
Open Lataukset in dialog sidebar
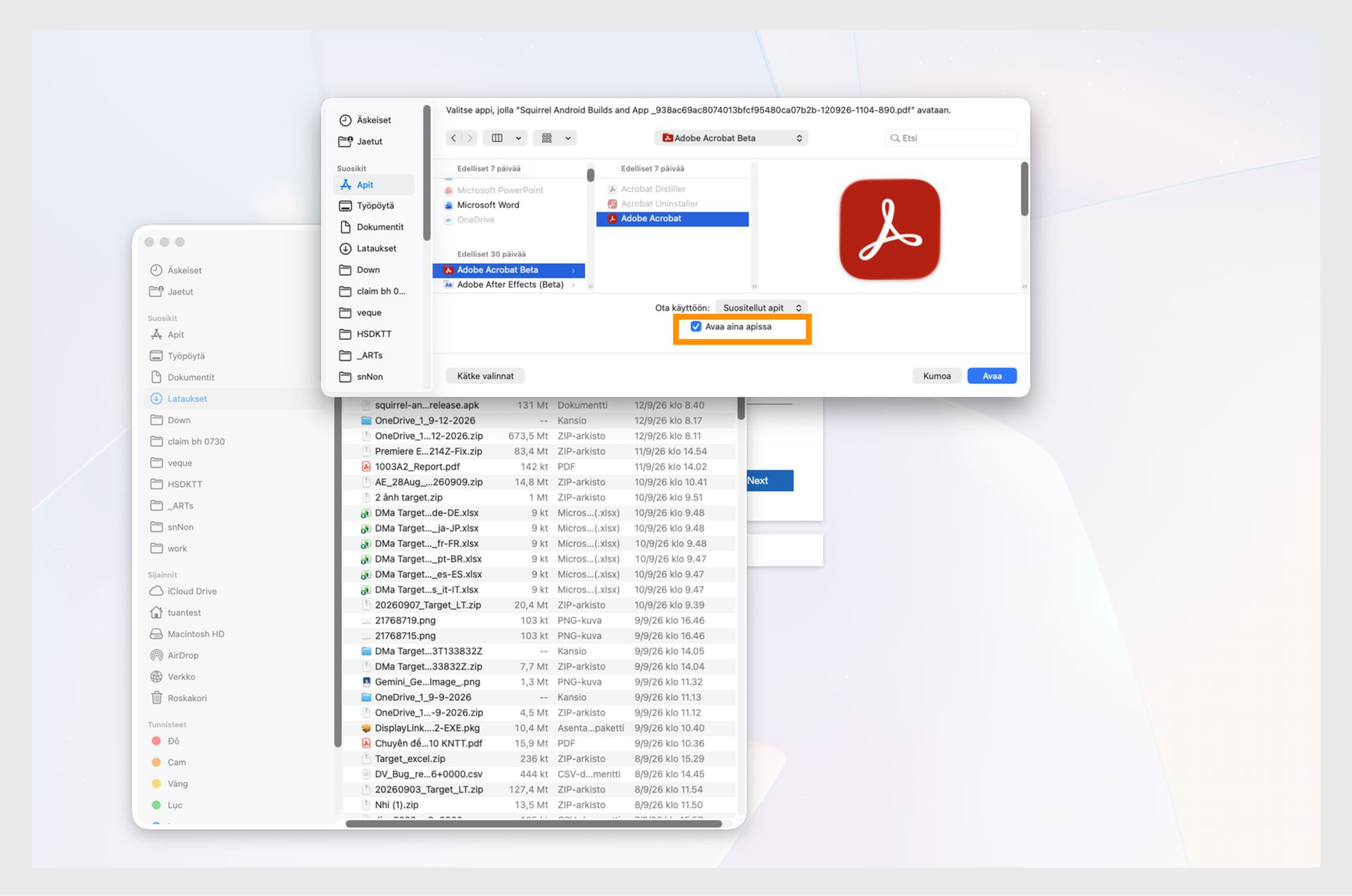click(x=373, y=248)
